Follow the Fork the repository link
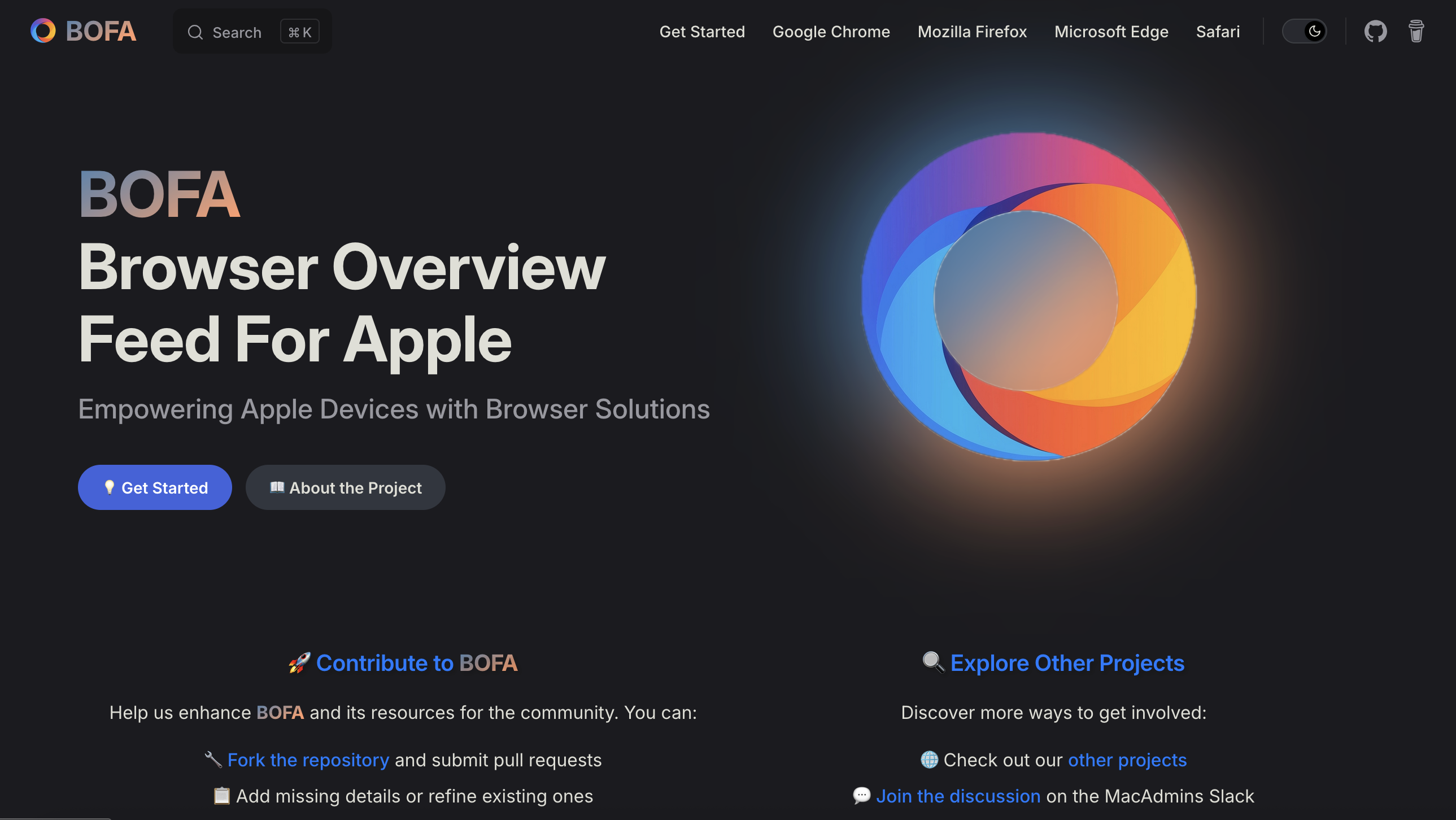The image size is (1456, 820). (x=308, y=760)
